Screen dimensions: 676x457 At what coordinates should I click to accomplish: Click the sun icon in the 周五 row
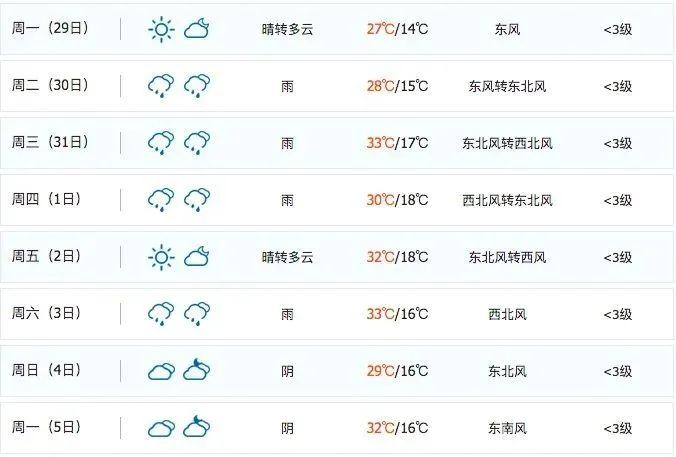coord(161,257)
